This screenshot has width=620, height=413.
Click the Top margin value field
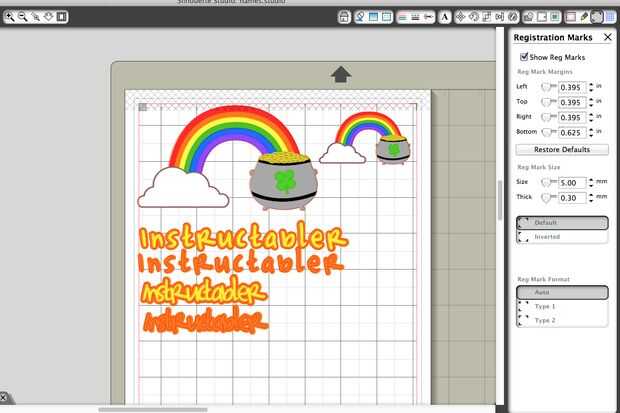click(572, 102)
